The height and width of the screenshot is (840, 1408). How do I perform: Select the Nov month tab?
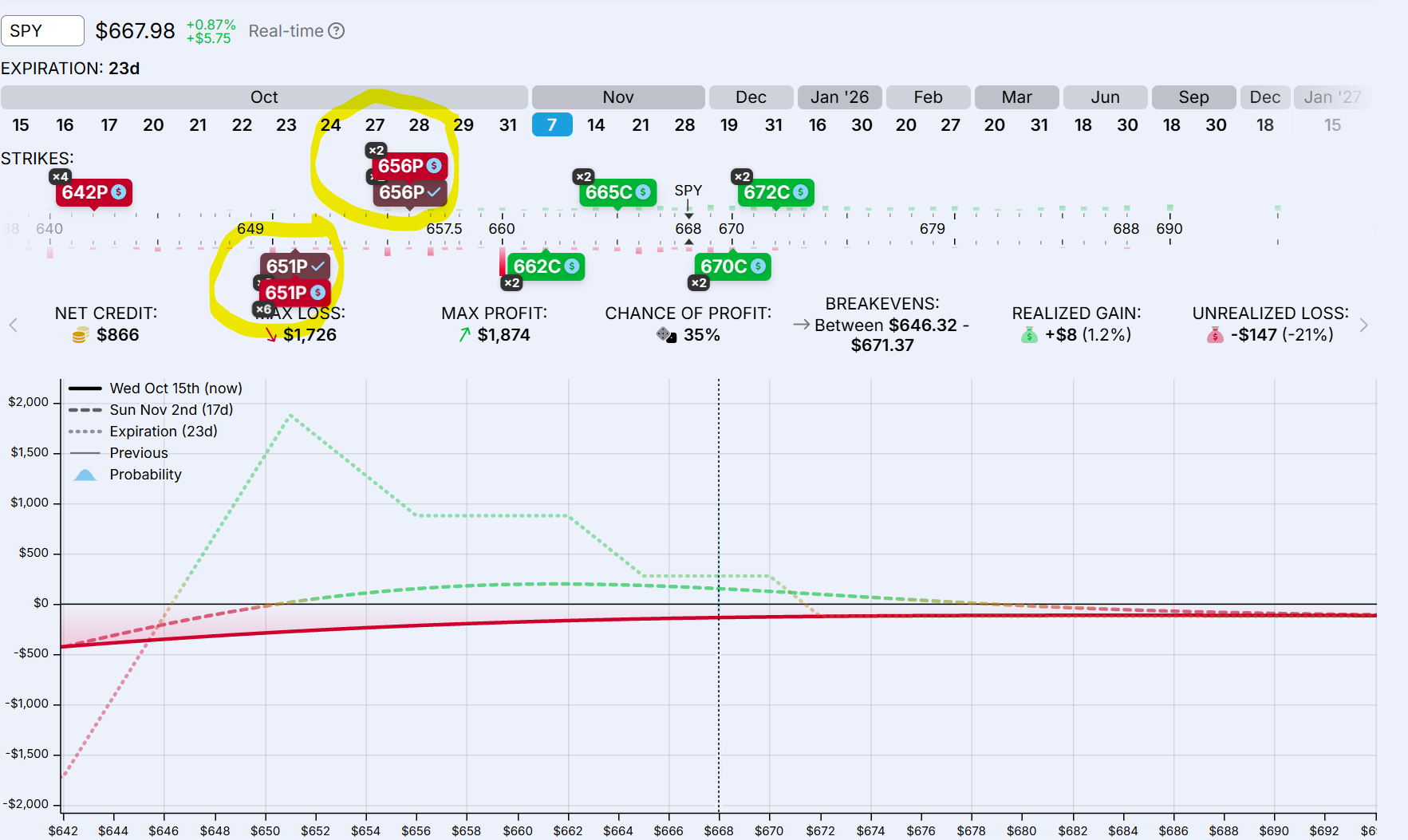point(618,97)
